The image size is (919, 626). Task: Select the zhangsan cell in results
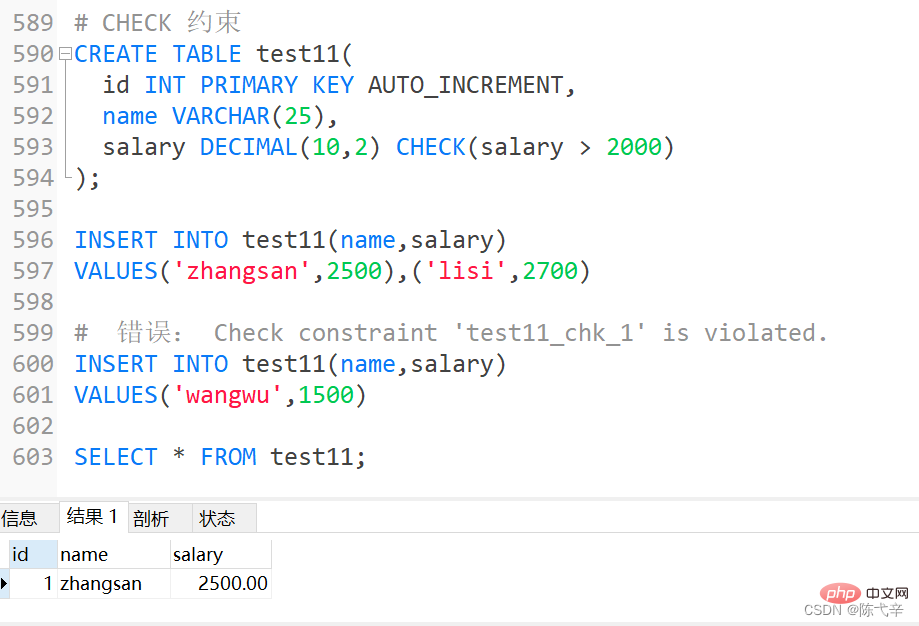[101, 583]
